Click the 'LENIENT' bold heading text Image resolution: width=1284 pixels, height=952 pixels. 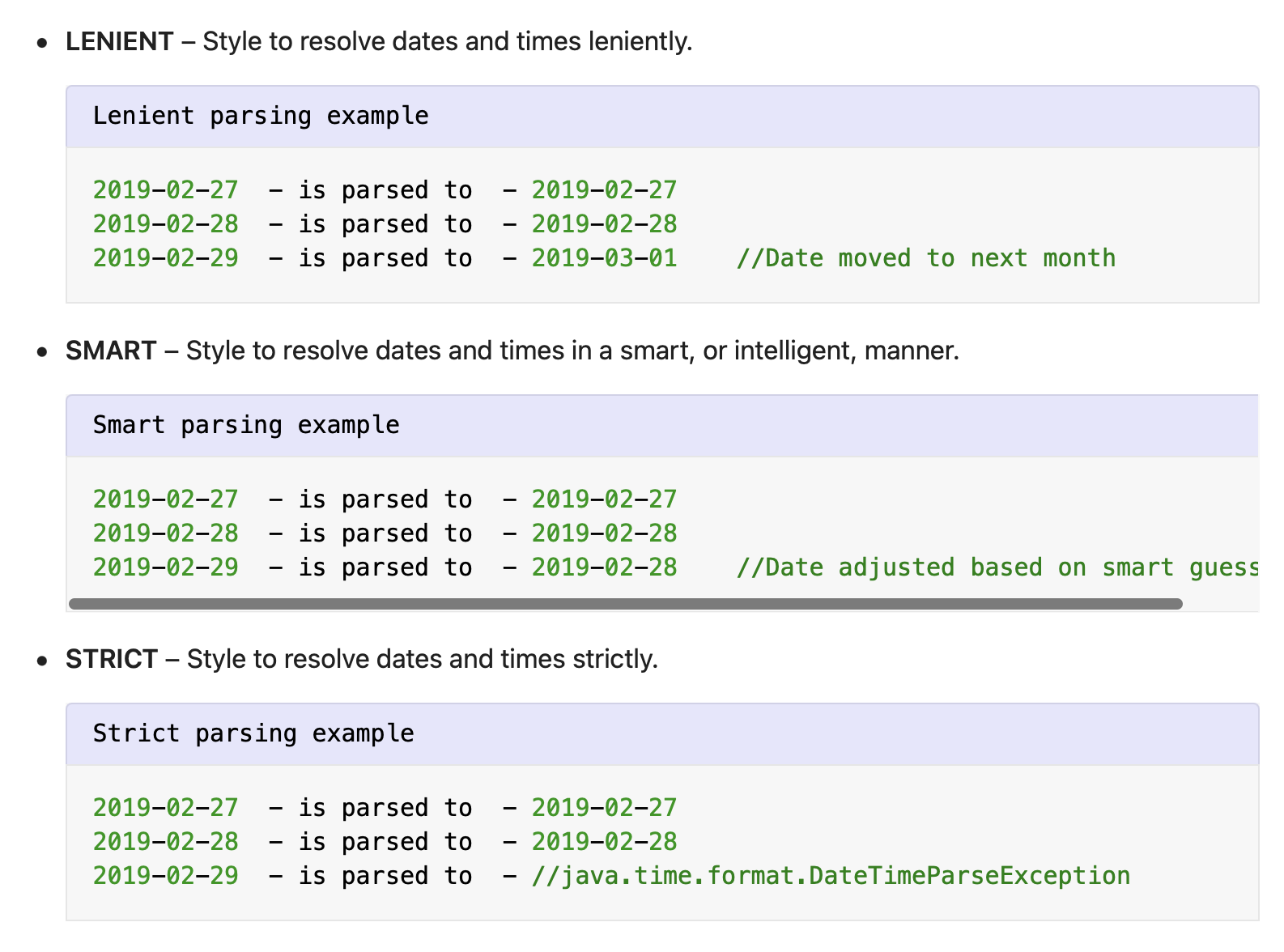[120, 41]
